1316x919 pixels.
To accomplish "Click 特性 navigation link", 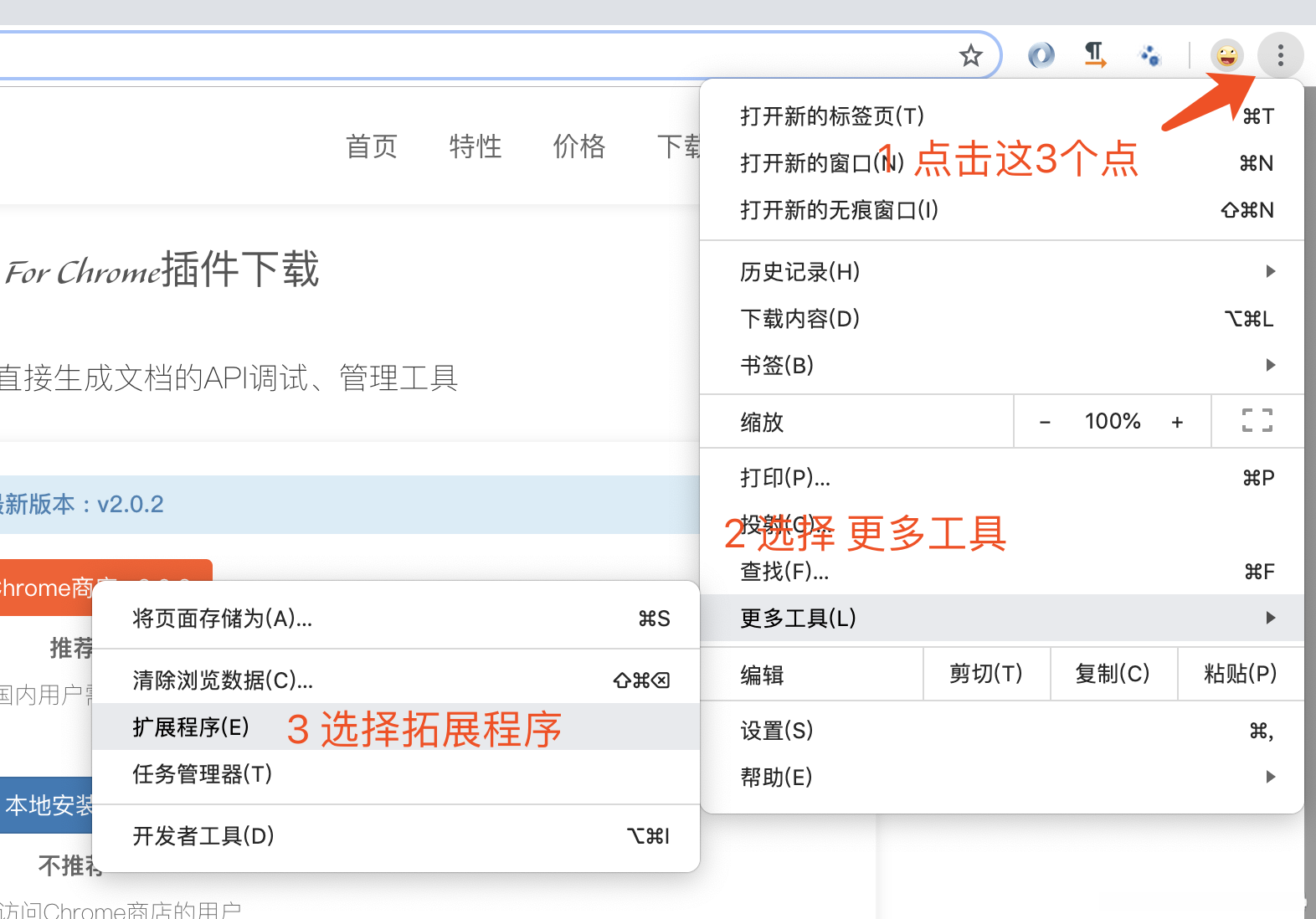I will (476, 146).
